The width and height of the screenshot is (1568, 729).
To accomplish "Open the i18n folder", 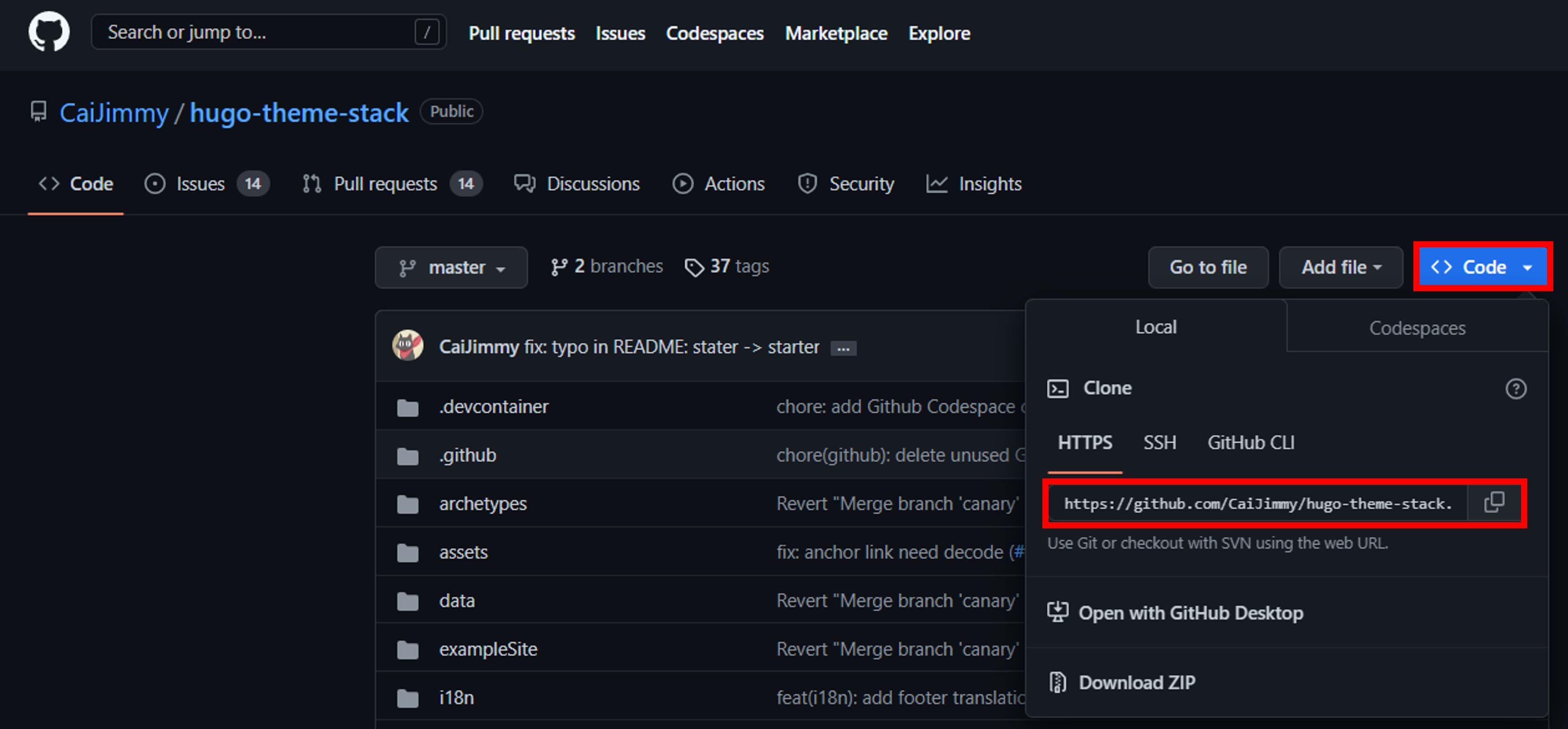I will pos(456,698).
